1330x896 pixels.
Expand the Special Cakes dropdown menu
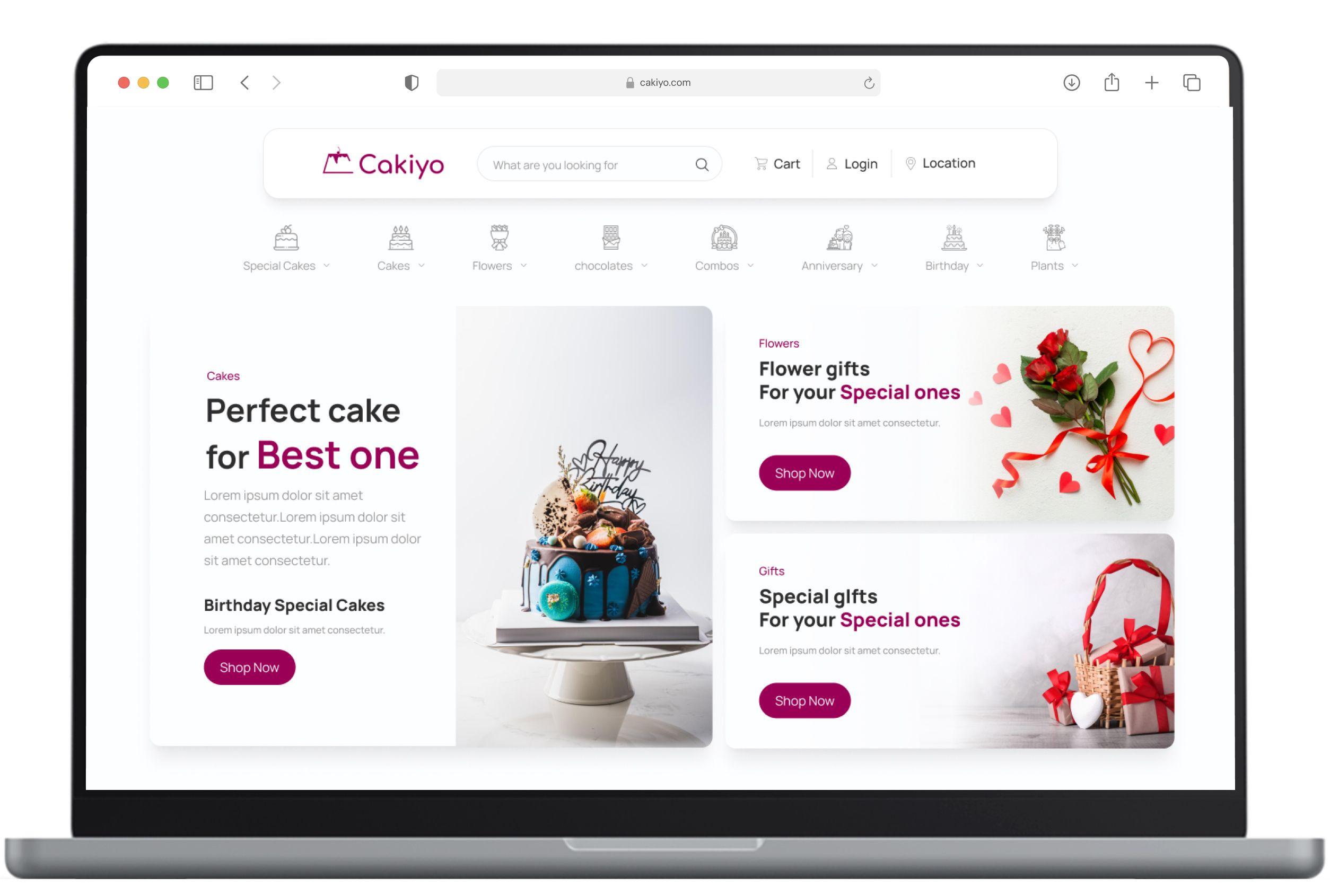coord(288,265)
